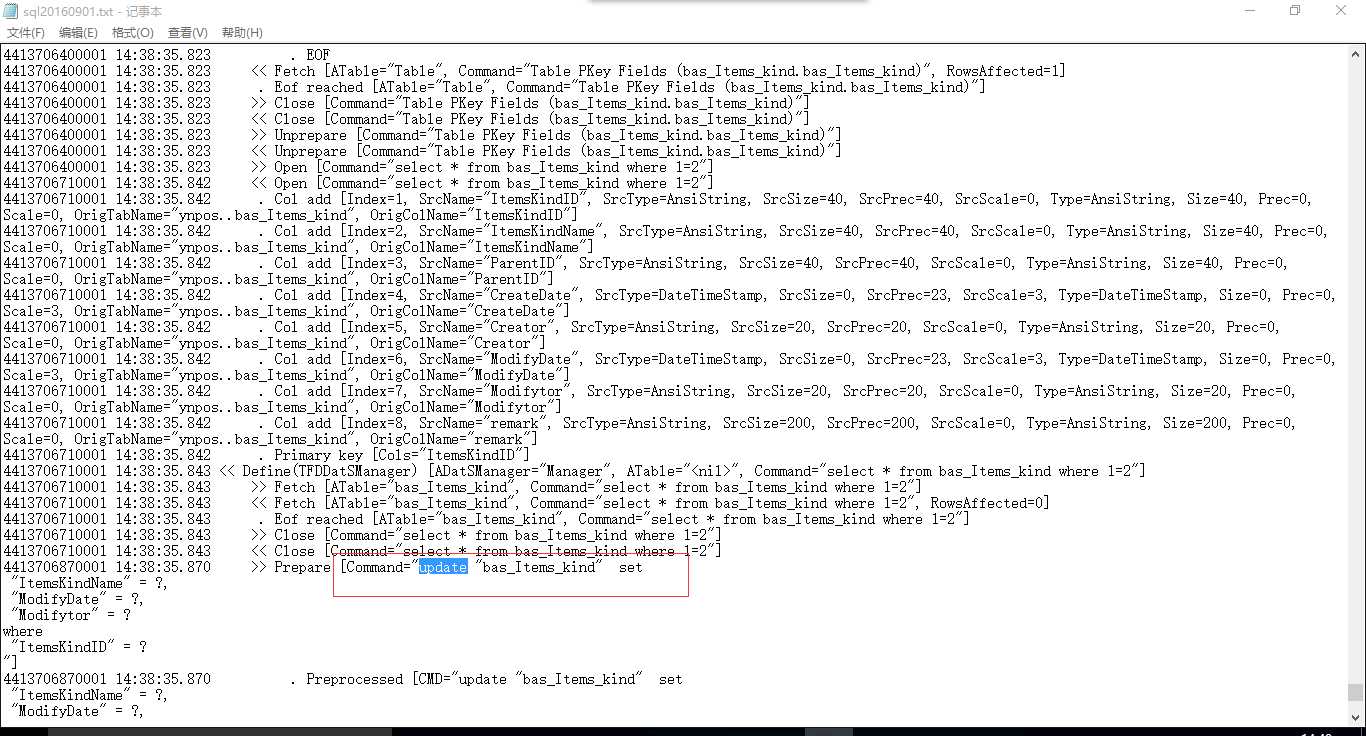This screenshot has height=736, width=1366.
Task: Click "SrcName="Creator"" text
Action: point(490,327)
